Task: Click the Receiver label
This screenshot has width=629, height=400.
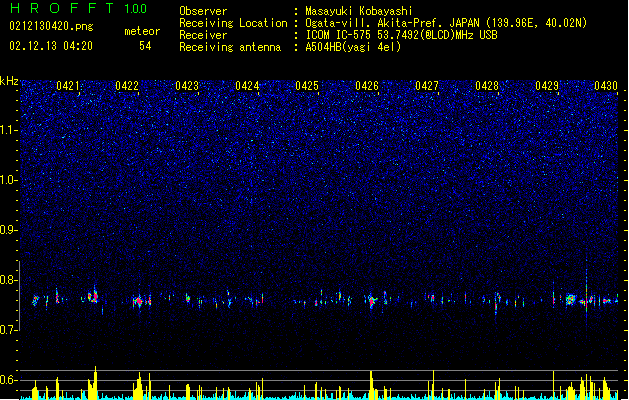Action: tap(203, 35)
